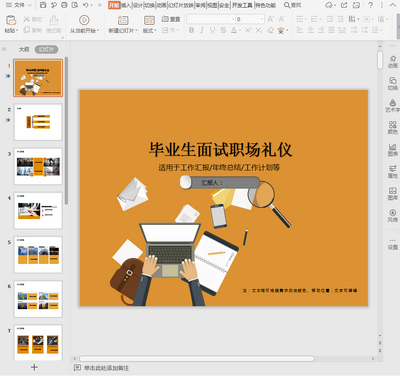The height and width of the screenshot is (376, 400).
Task: Toggle Subscript formatting
Action: (x=259, y=30)
